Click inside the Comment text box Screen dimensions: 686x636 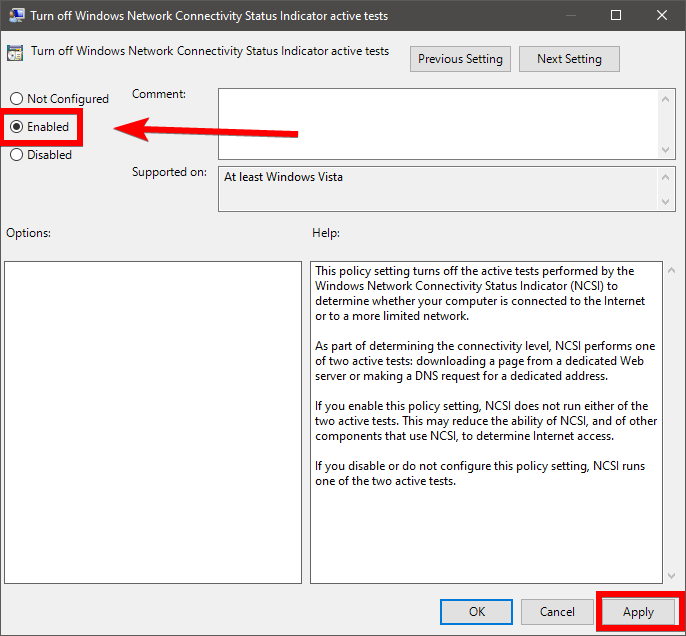point(438,124)
